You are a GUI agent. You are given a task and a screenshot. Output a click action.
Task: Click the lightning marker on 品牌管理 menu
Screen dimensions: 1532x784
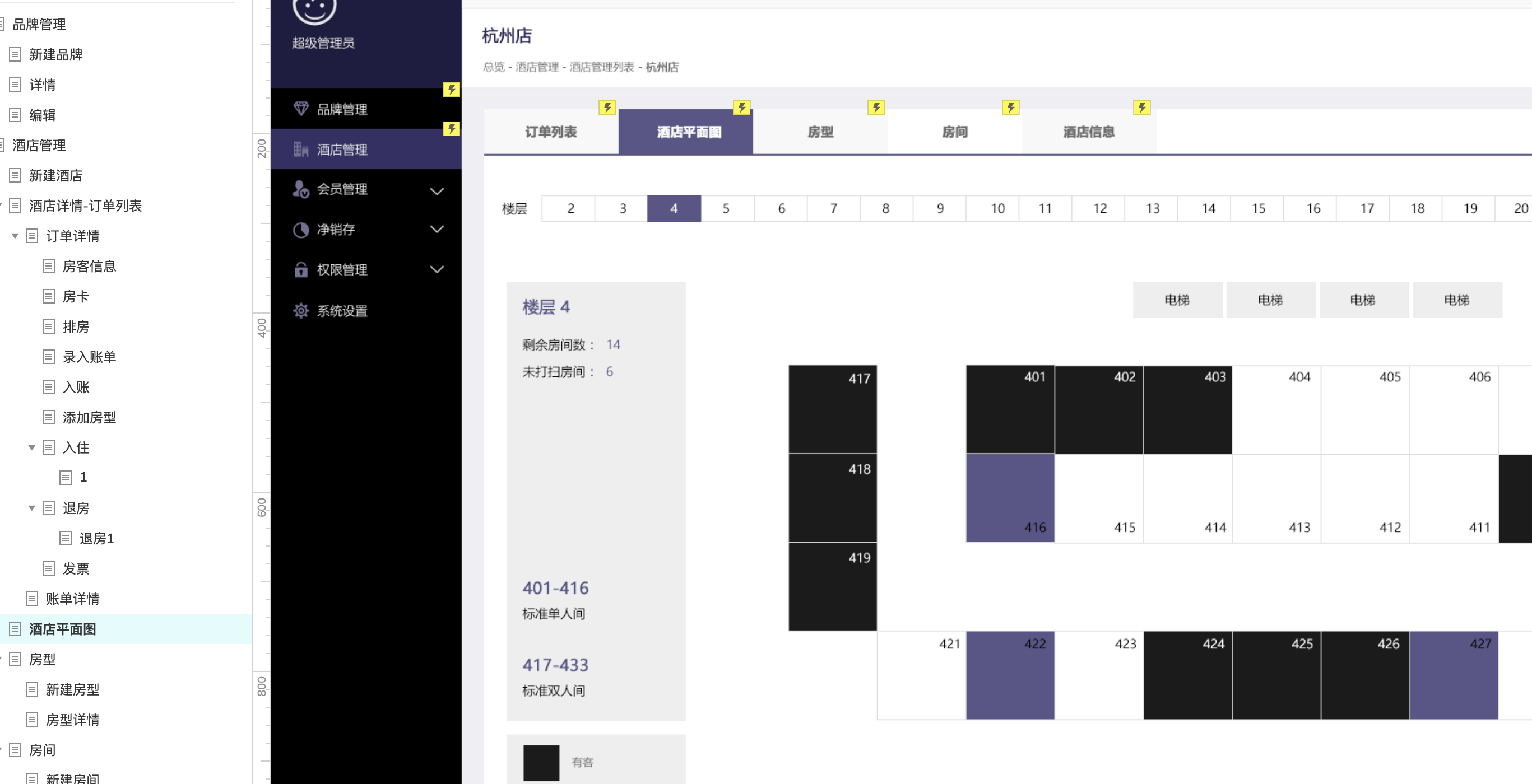452,90
